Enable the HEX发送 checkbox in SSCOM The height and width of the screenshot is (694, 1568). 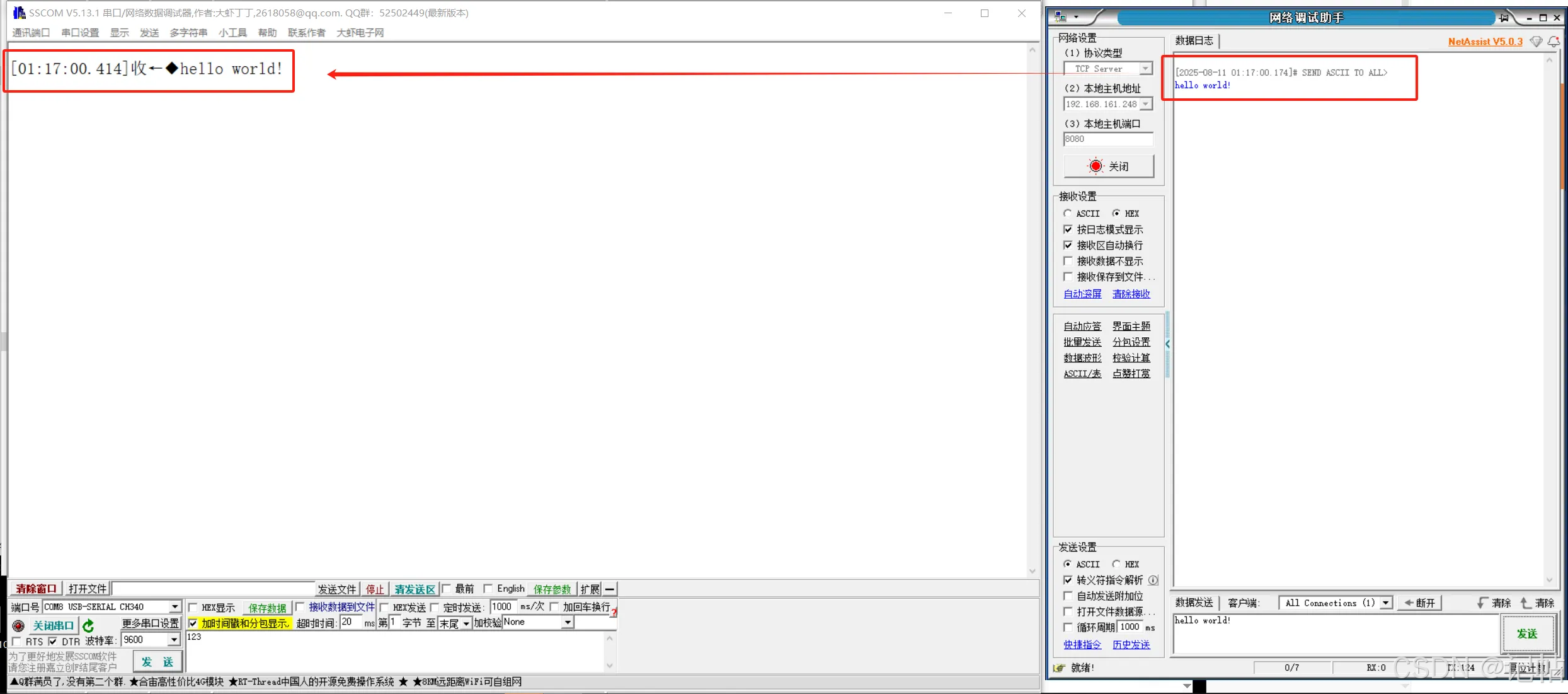point(384,608)
